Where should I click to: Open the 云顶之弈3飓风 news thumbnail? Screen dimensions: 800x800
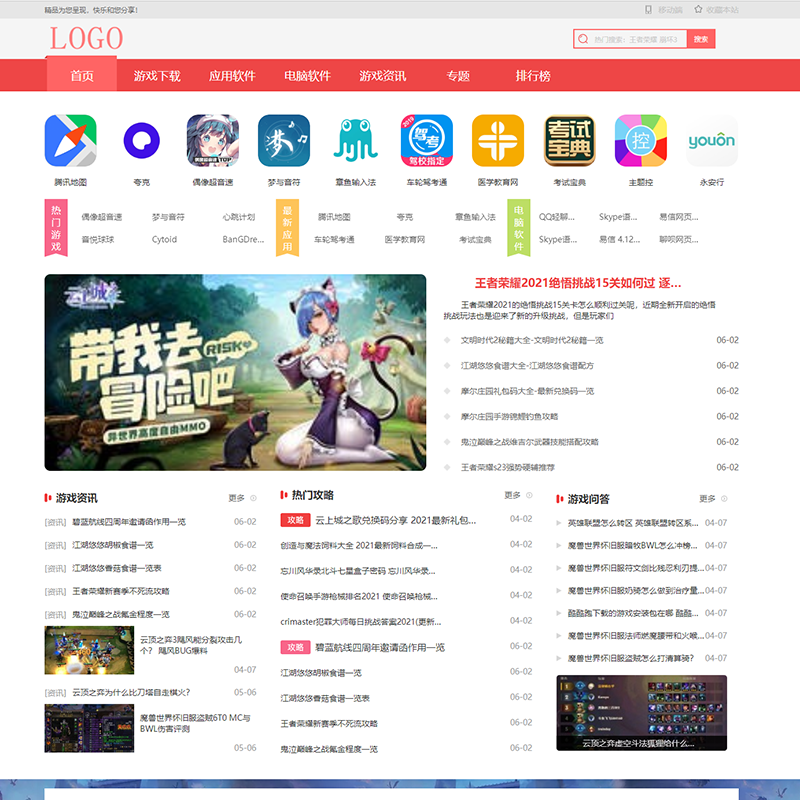(89, 650)
